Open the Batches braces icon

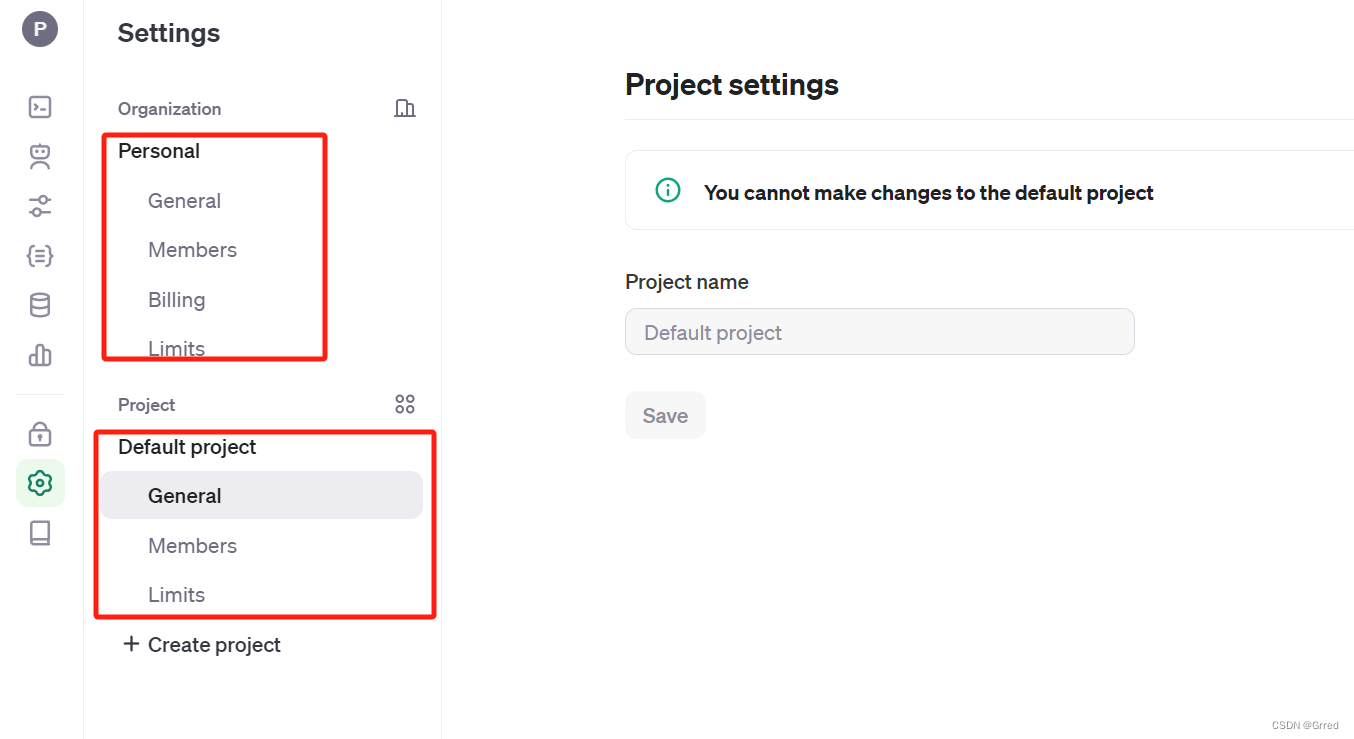40,256
